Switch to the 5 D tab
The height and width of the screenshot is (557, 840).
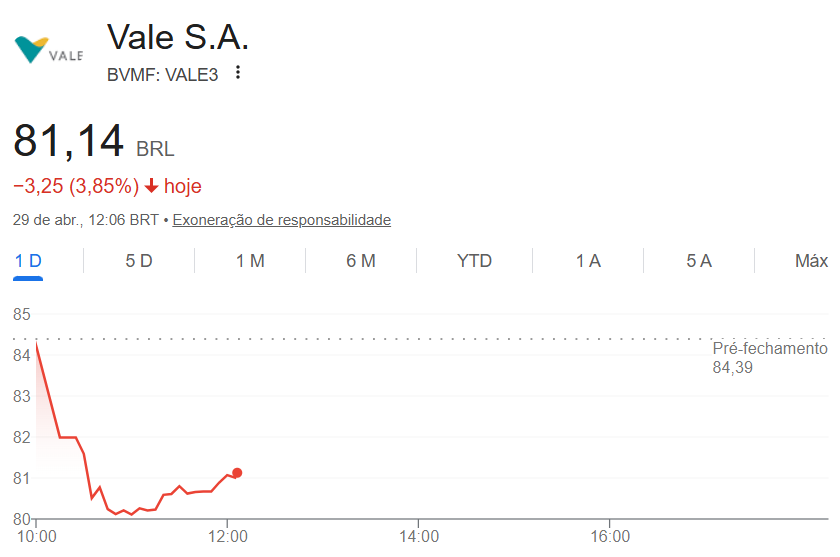(x=139, y=261)
